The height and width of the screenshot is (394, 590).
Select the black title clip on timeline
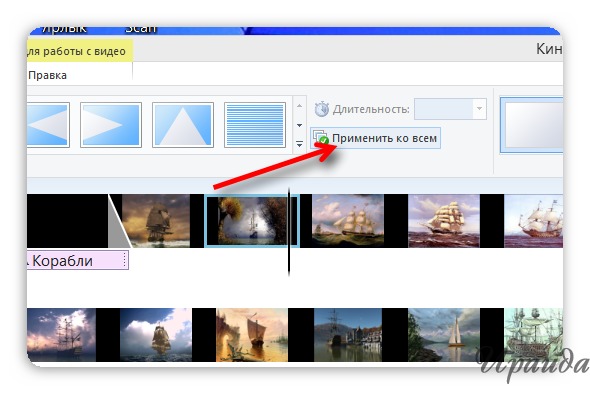click(68, 221)
